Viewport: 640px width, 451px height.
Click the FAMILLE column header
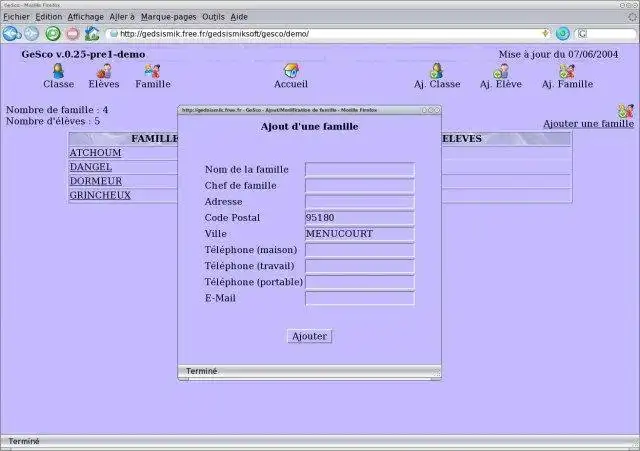(x=155, y=139)
